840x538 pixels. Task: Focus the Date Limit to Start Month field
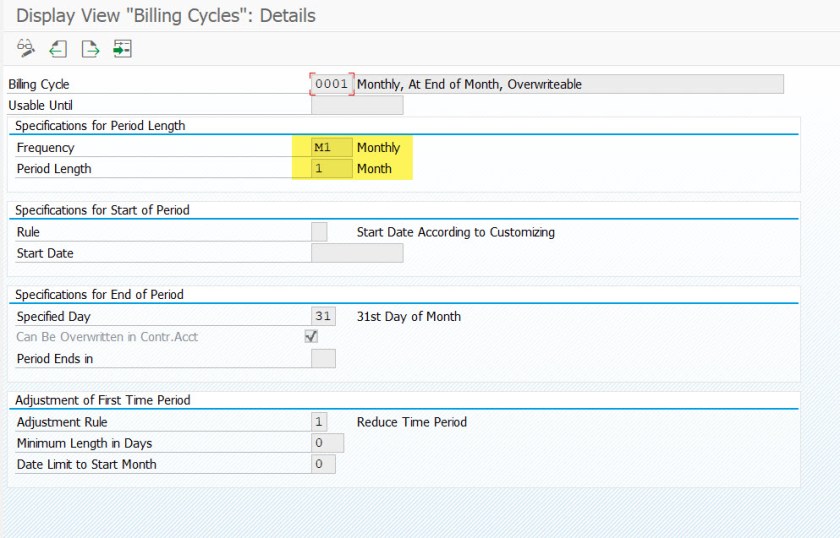click(324, 464)
